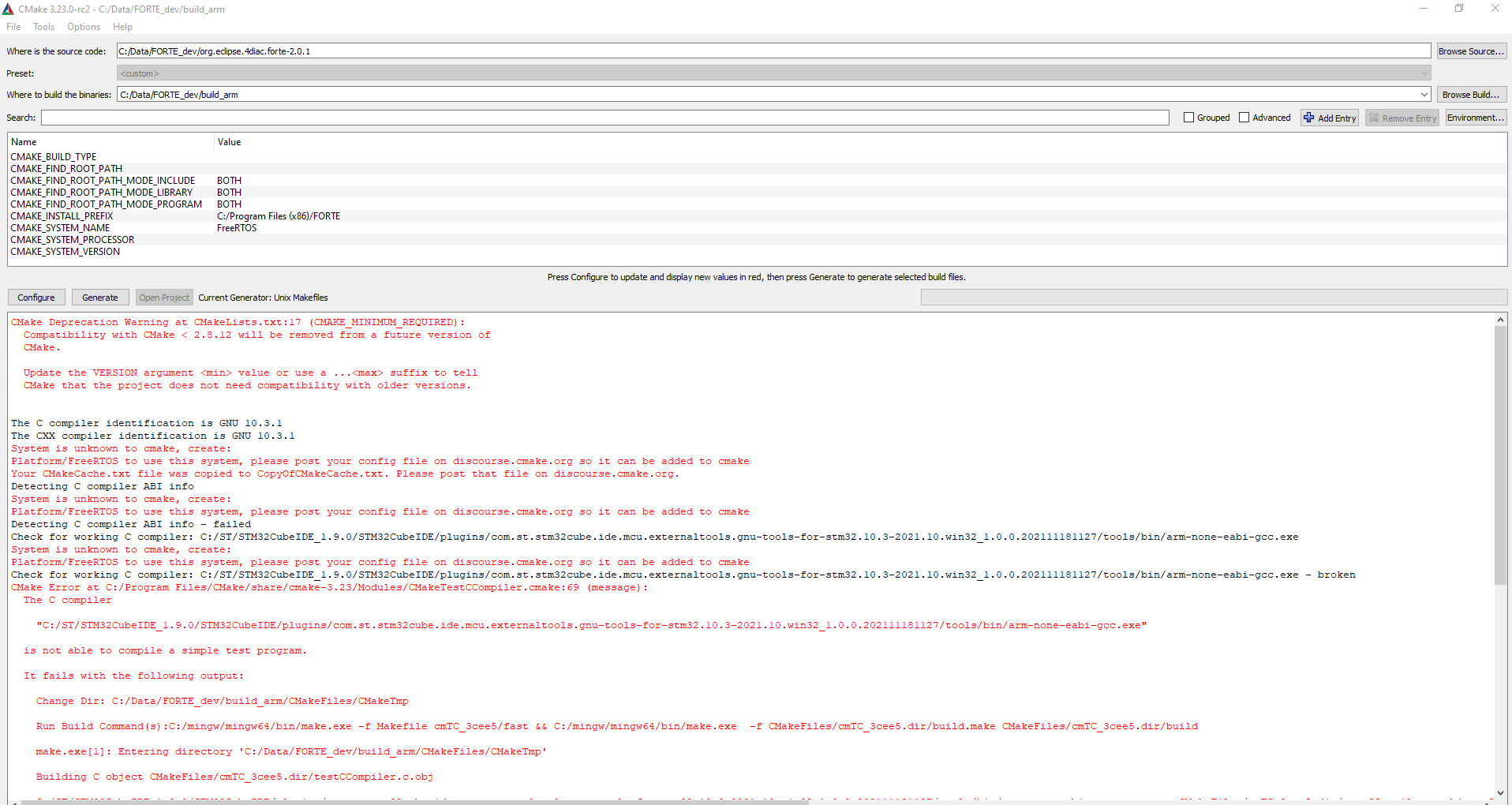Toggle the Grouped checkbox
This screenshot has width=1512, height=805.
[1188, 118]
